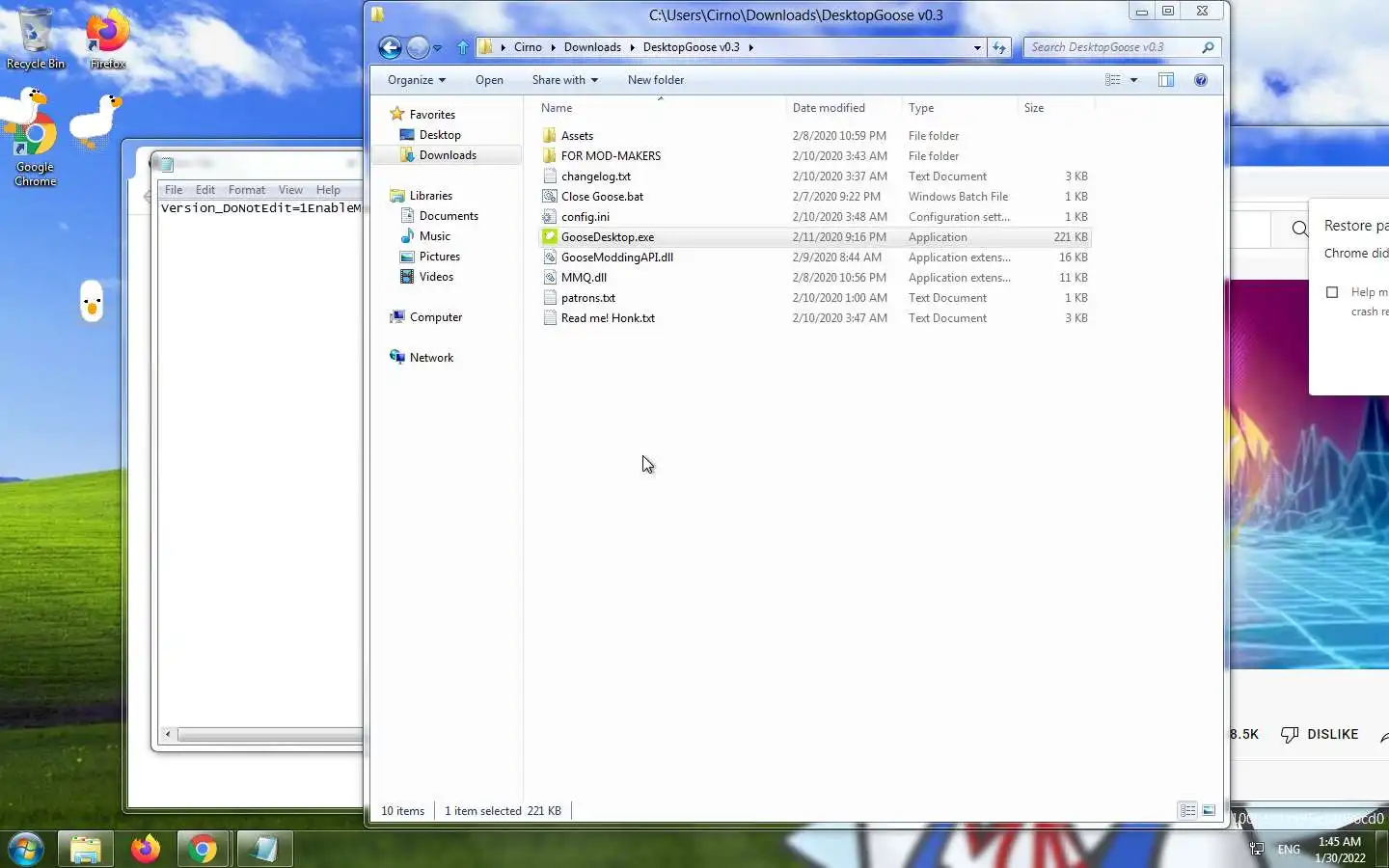Open the Organize menu
Viewport: 1389px width, 868px height.
(417, 80)
